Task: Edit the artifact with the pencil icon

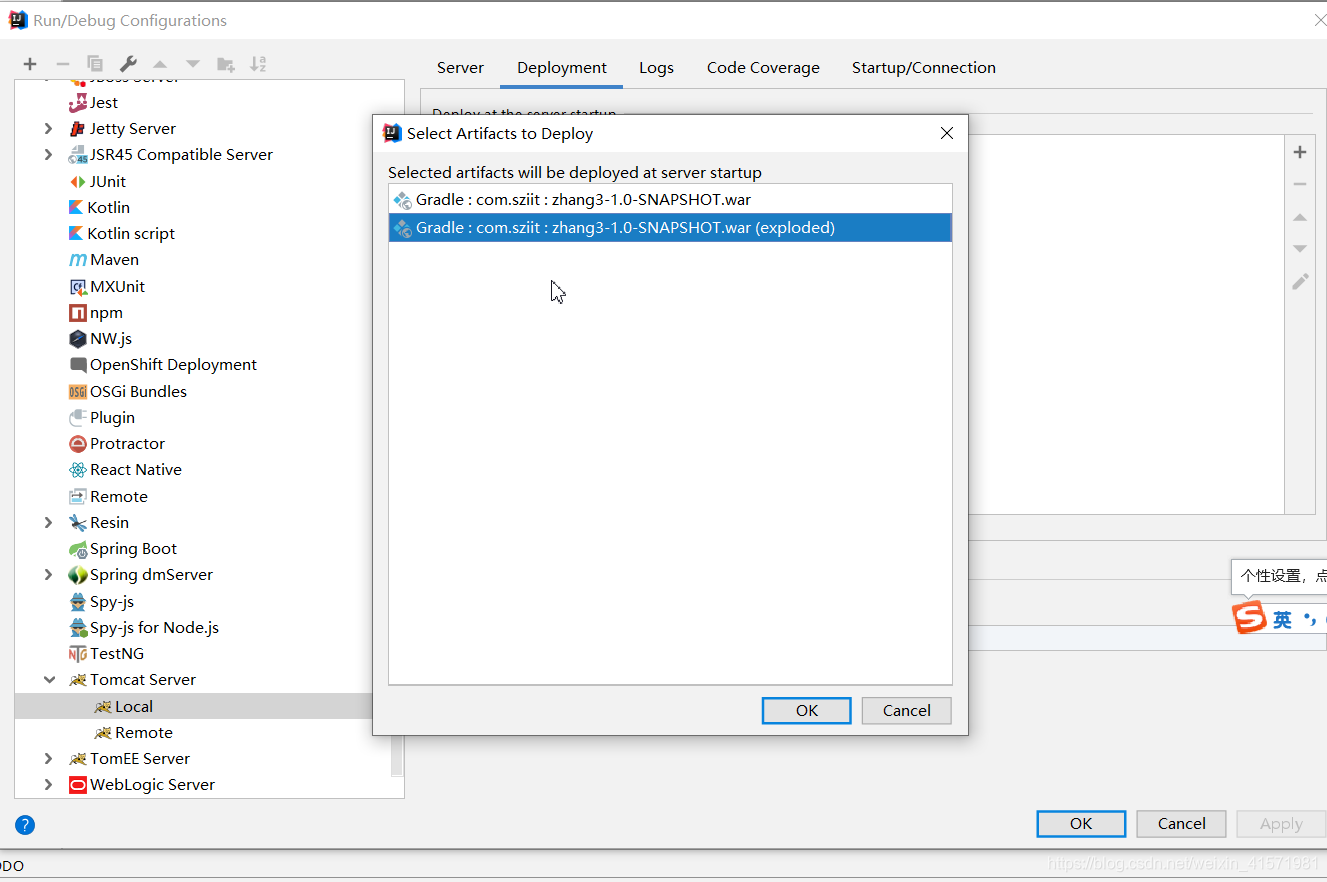Action: tap(1300, 282)
